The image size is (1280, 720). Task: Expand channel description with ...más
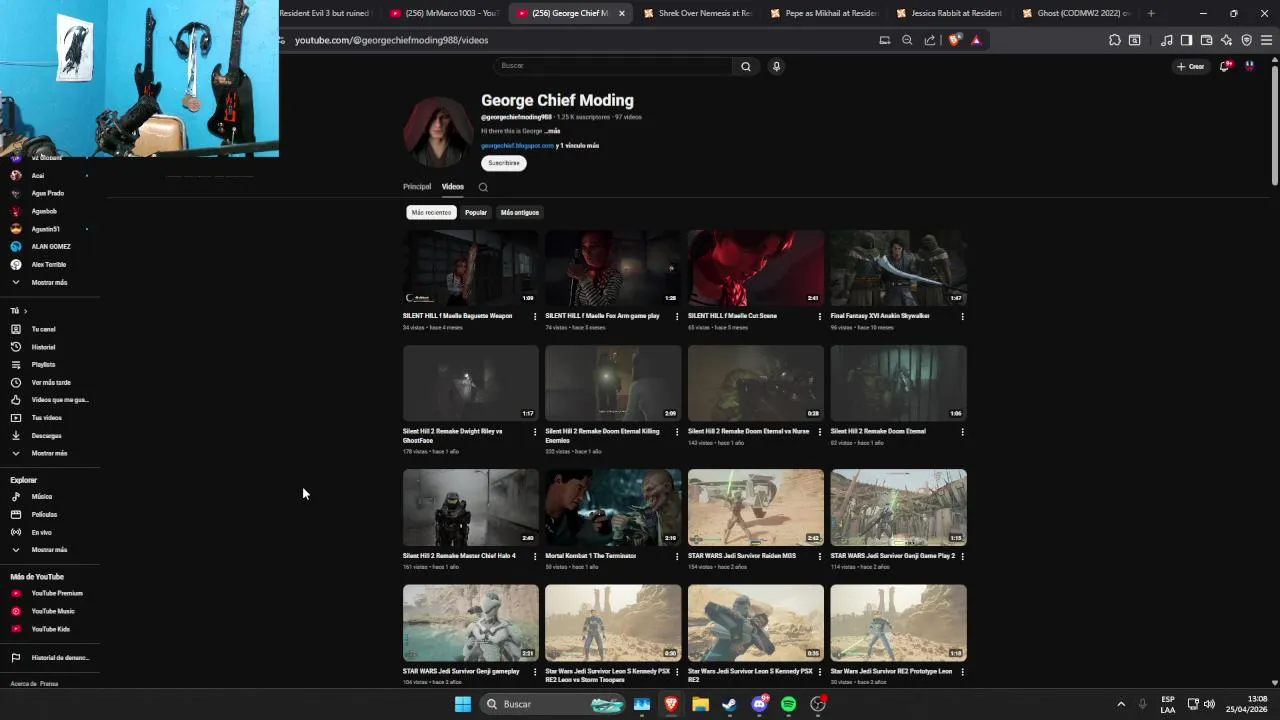[x=552, y=131]
